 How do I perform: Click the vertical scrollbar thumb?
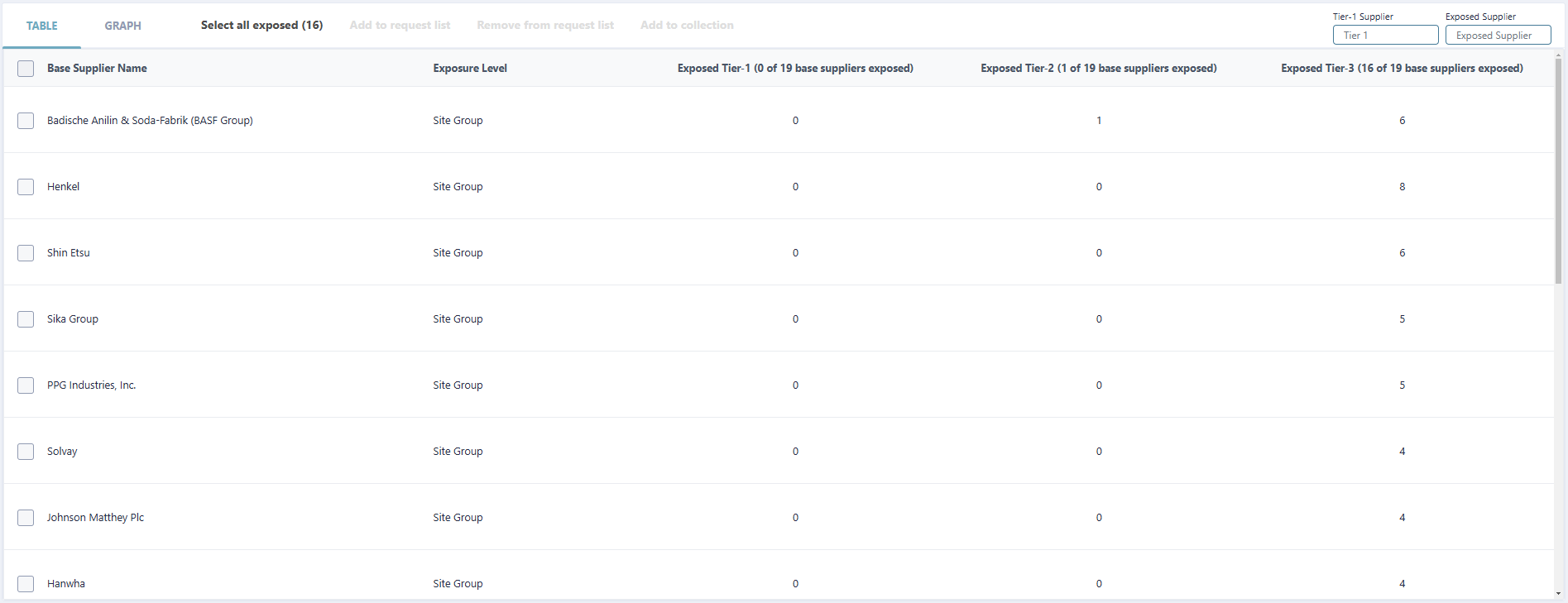pos(1559,171)
